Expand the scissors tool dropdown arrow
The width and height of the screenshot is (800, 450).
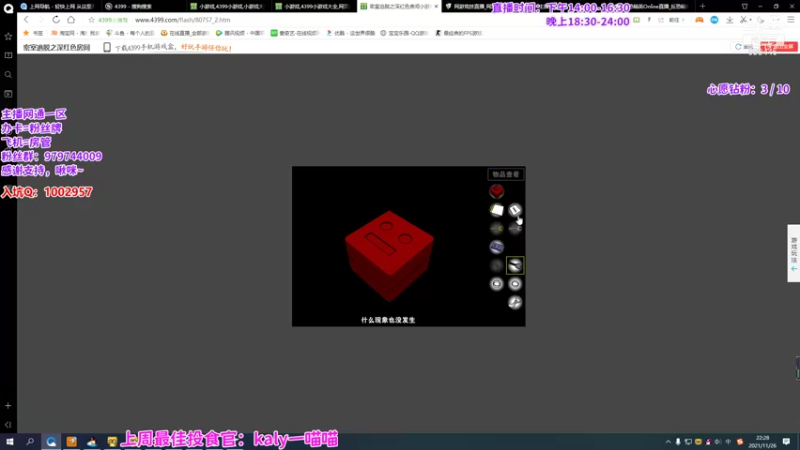tap(751, 20)
